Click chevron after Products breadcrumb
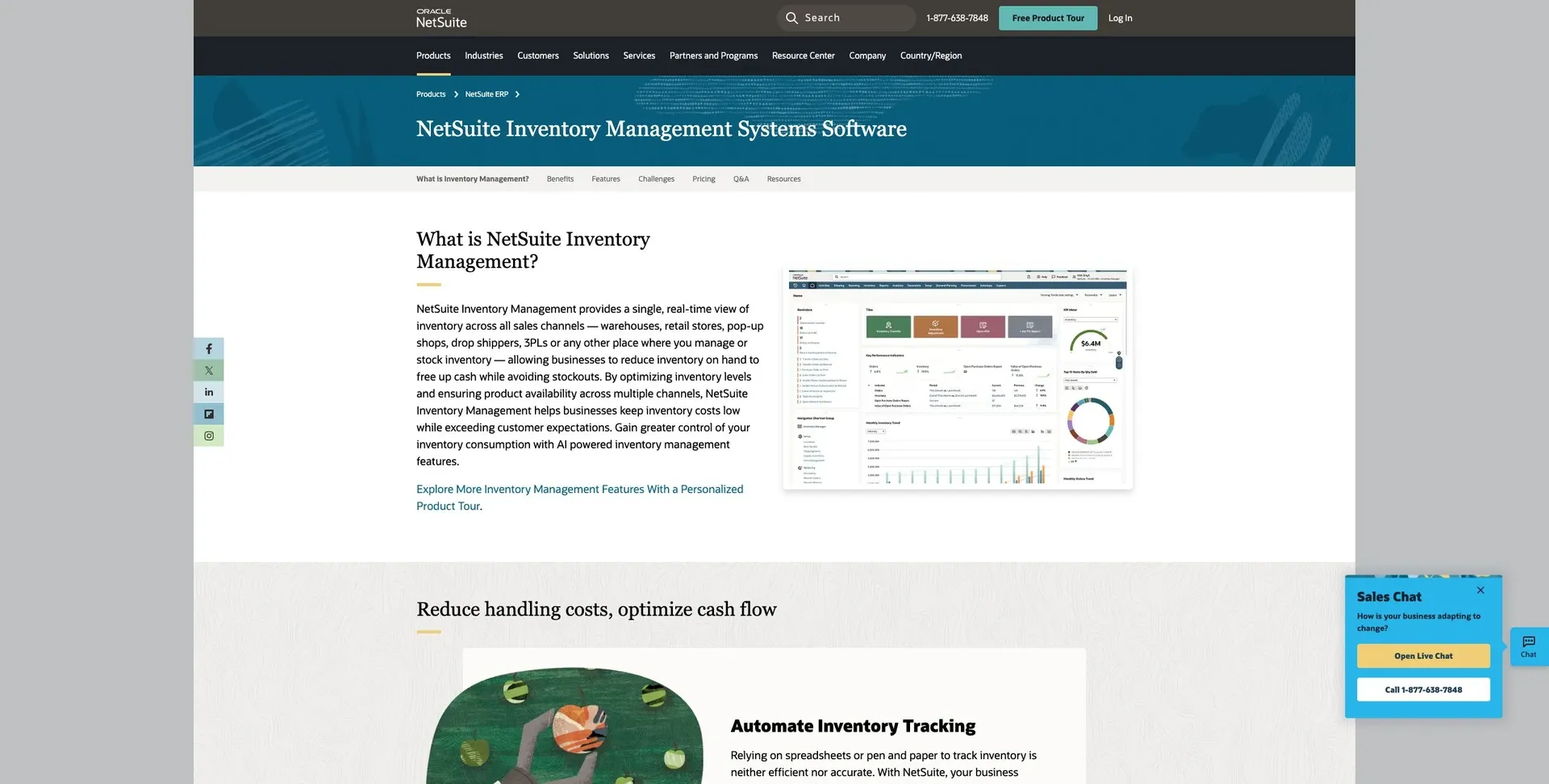This screenshot has height=784, width=1549. (456, 94)
